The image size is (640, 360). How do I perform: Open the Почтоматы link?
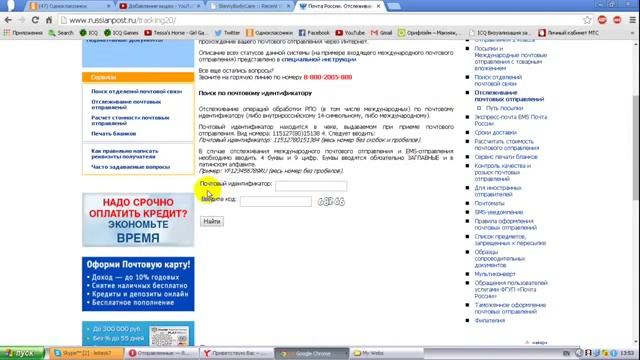[489, 203]
